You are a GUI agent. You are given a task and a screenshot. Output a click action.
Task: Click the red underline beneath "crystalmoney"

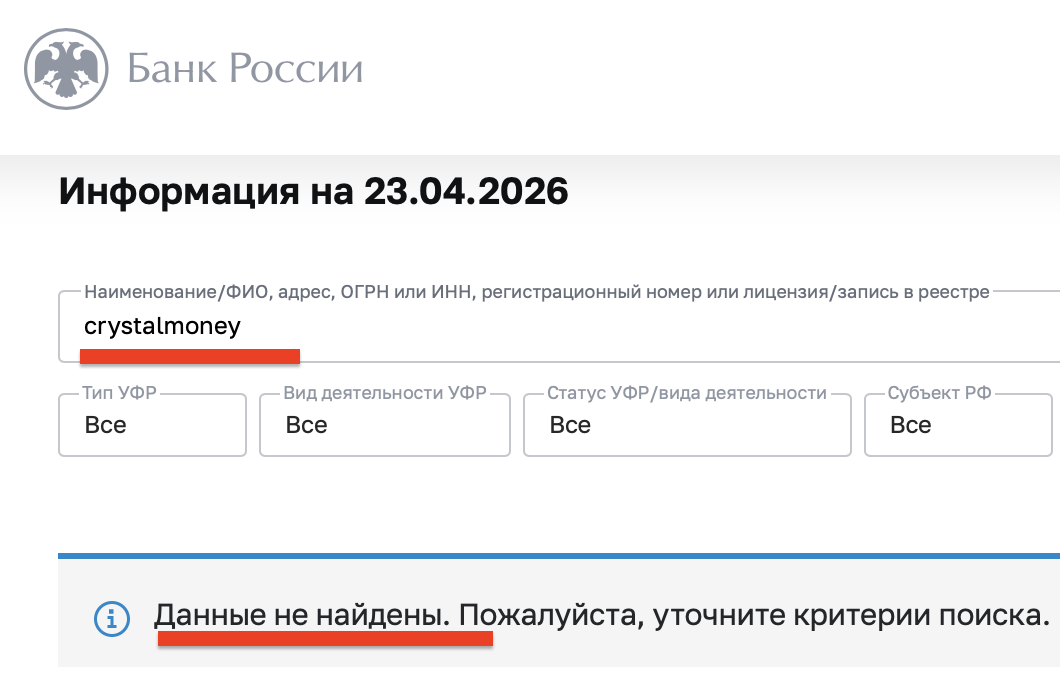pos(190,355)
